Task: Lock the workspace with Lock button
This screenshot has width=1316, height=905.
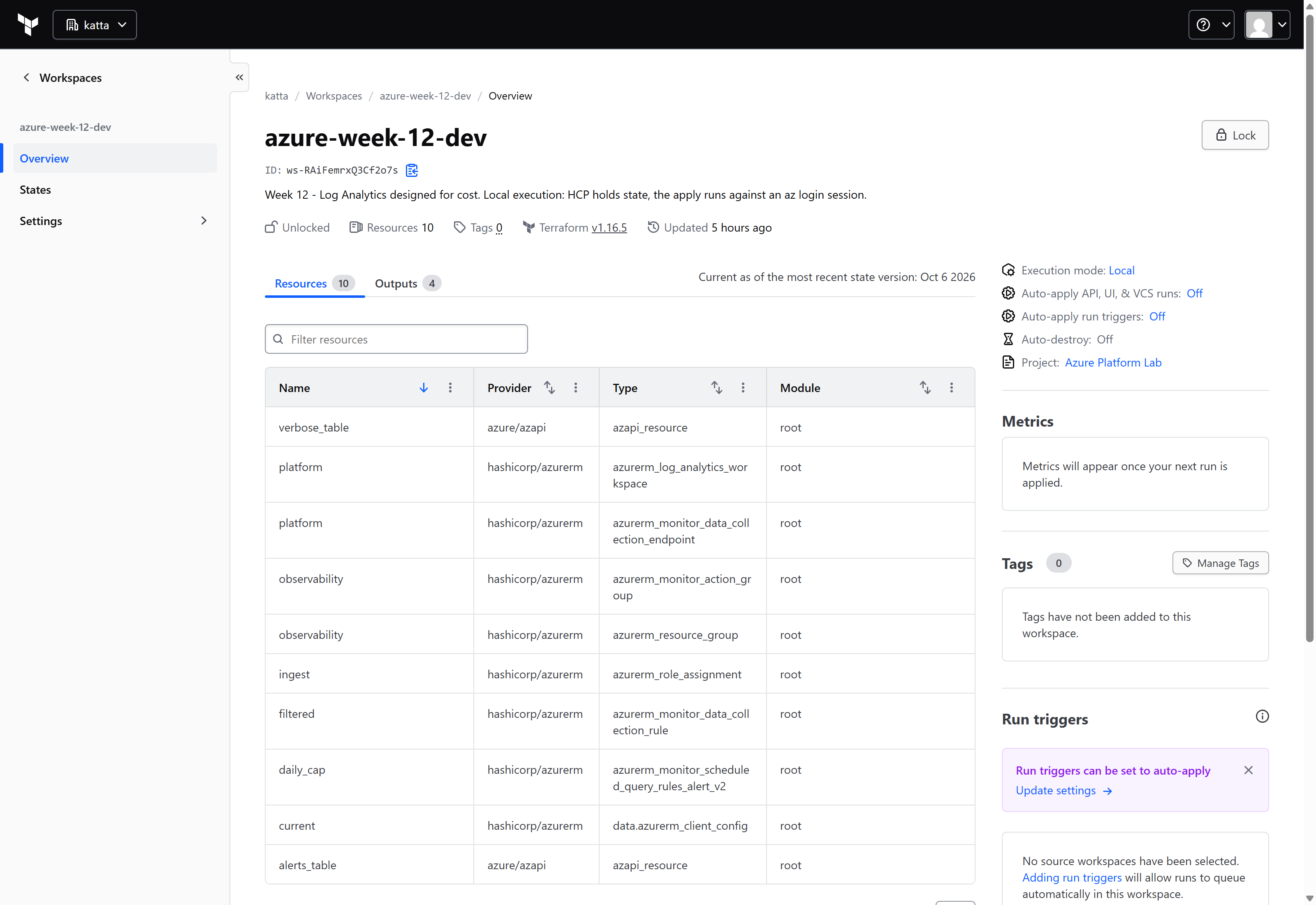Action: pyautogui.click(x=1235, y=135)
